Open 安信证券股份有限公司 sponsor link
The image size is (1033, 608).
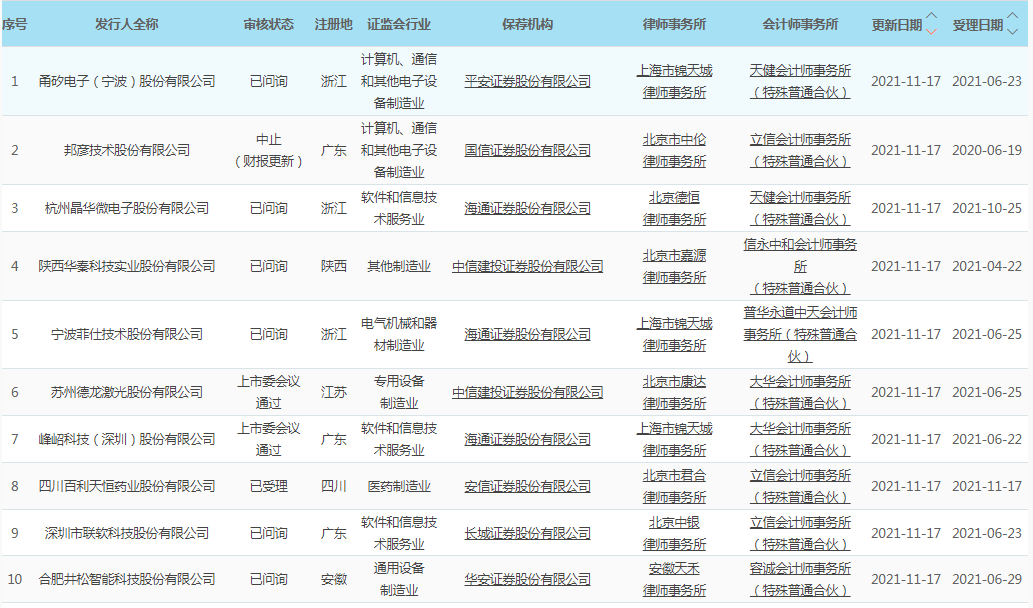[x=527, y=486]
